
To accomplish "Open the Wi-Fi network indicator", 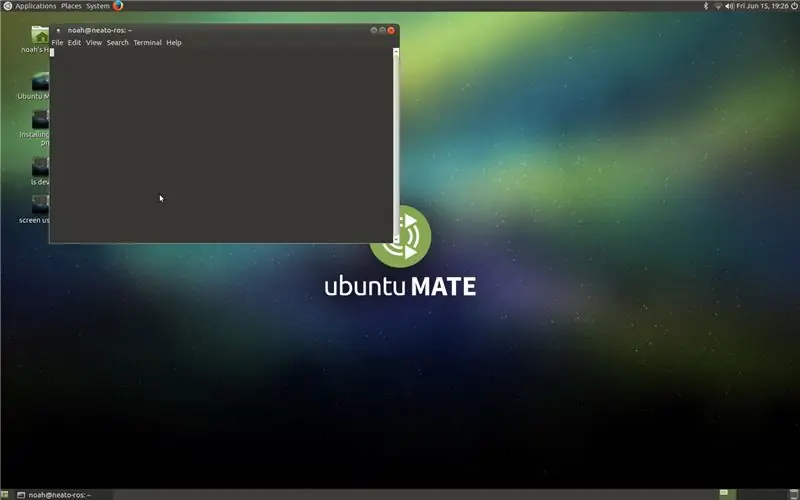I will (x=718, y=6).
